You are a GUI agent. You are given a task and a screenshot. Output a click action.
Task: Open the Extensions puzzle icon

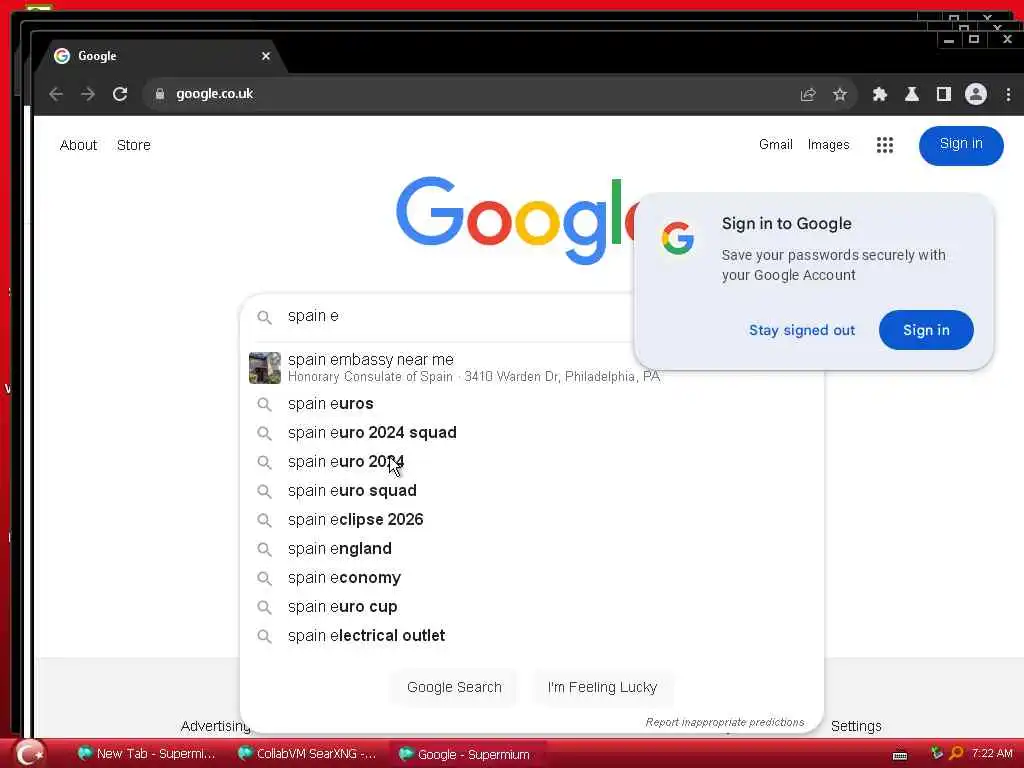pos(880,94)
